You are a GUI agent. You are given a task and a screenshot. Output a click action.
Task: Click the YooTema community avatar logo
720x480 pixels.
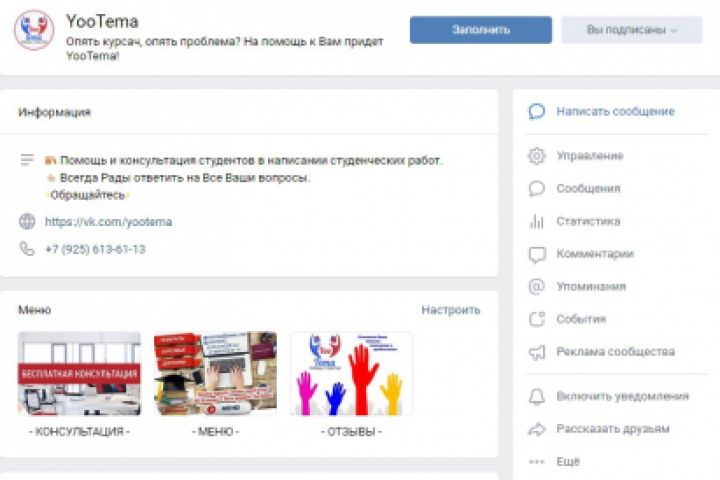pos(34,29)
